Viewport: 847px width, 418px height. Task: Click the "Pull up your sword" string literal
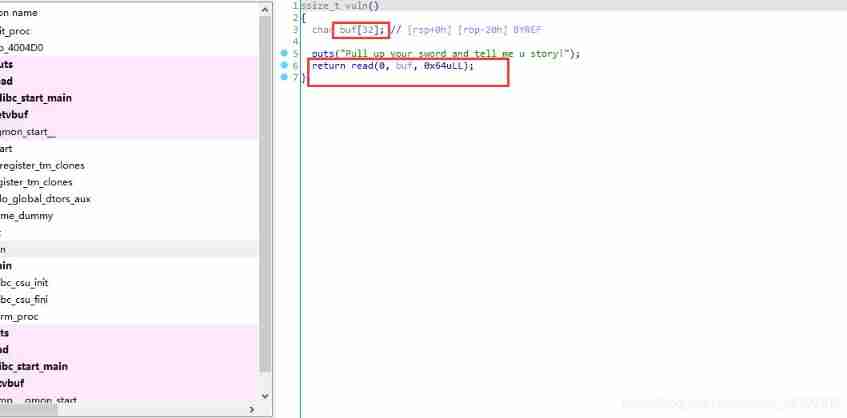(x=456, y=53)
